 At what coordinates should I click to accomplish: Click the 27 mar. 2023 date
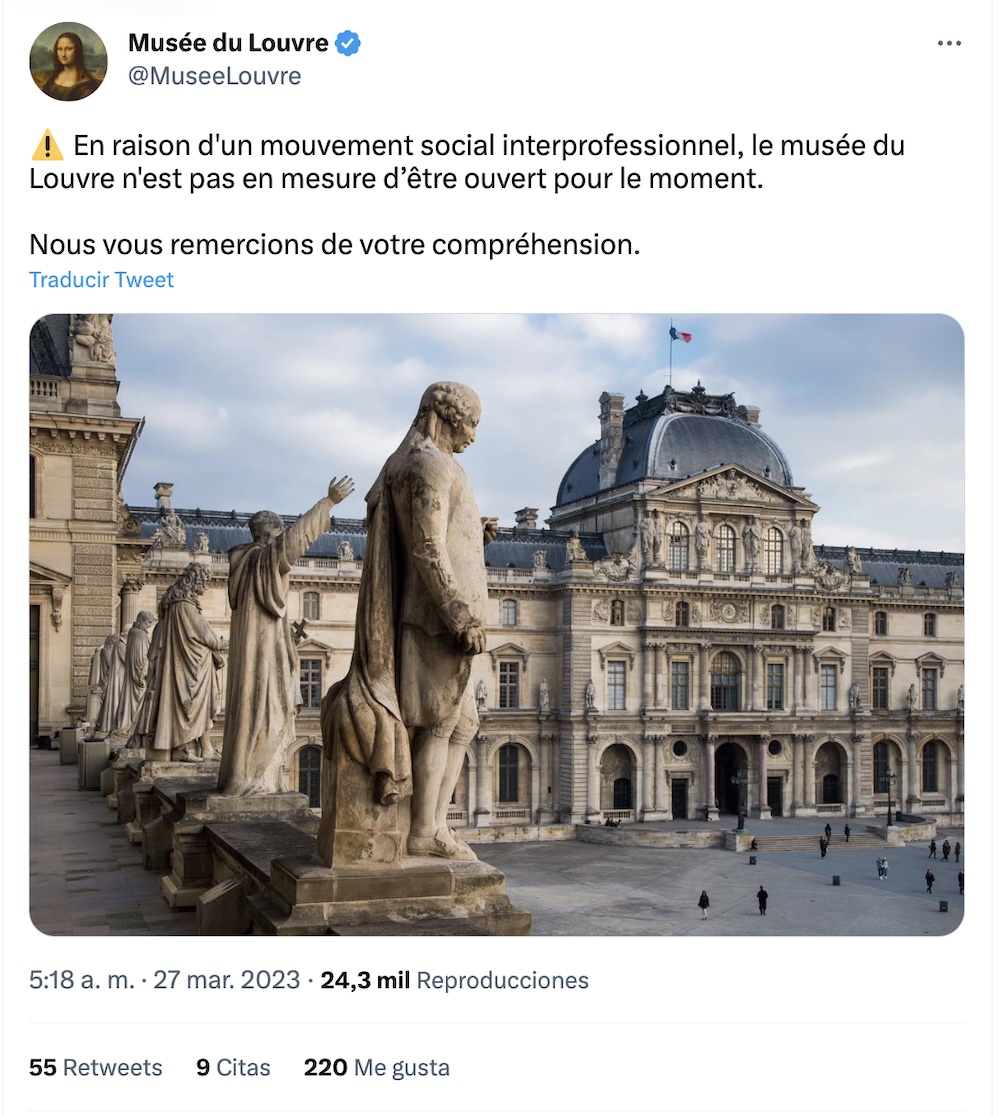pyautogui.click(x=226, y=980)
